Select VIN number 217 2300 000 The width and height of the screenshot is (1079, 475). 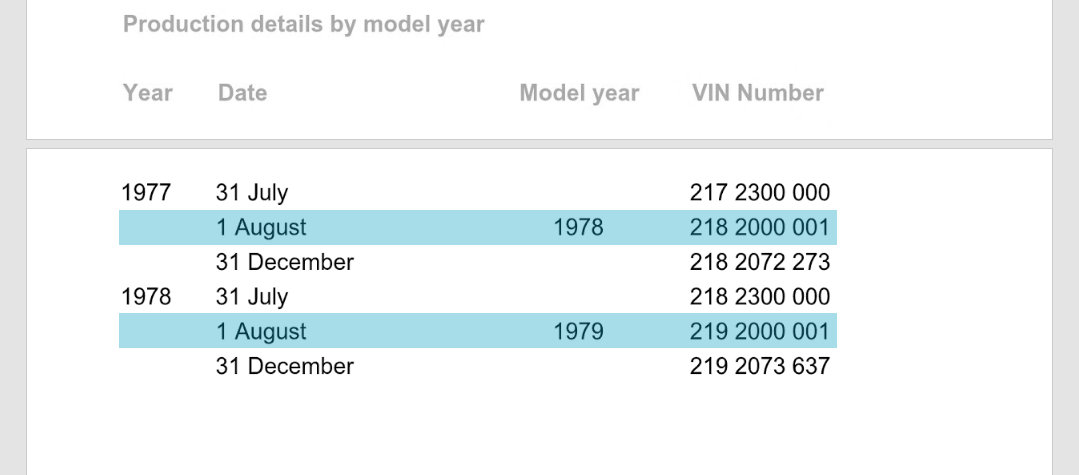[760, 193]
